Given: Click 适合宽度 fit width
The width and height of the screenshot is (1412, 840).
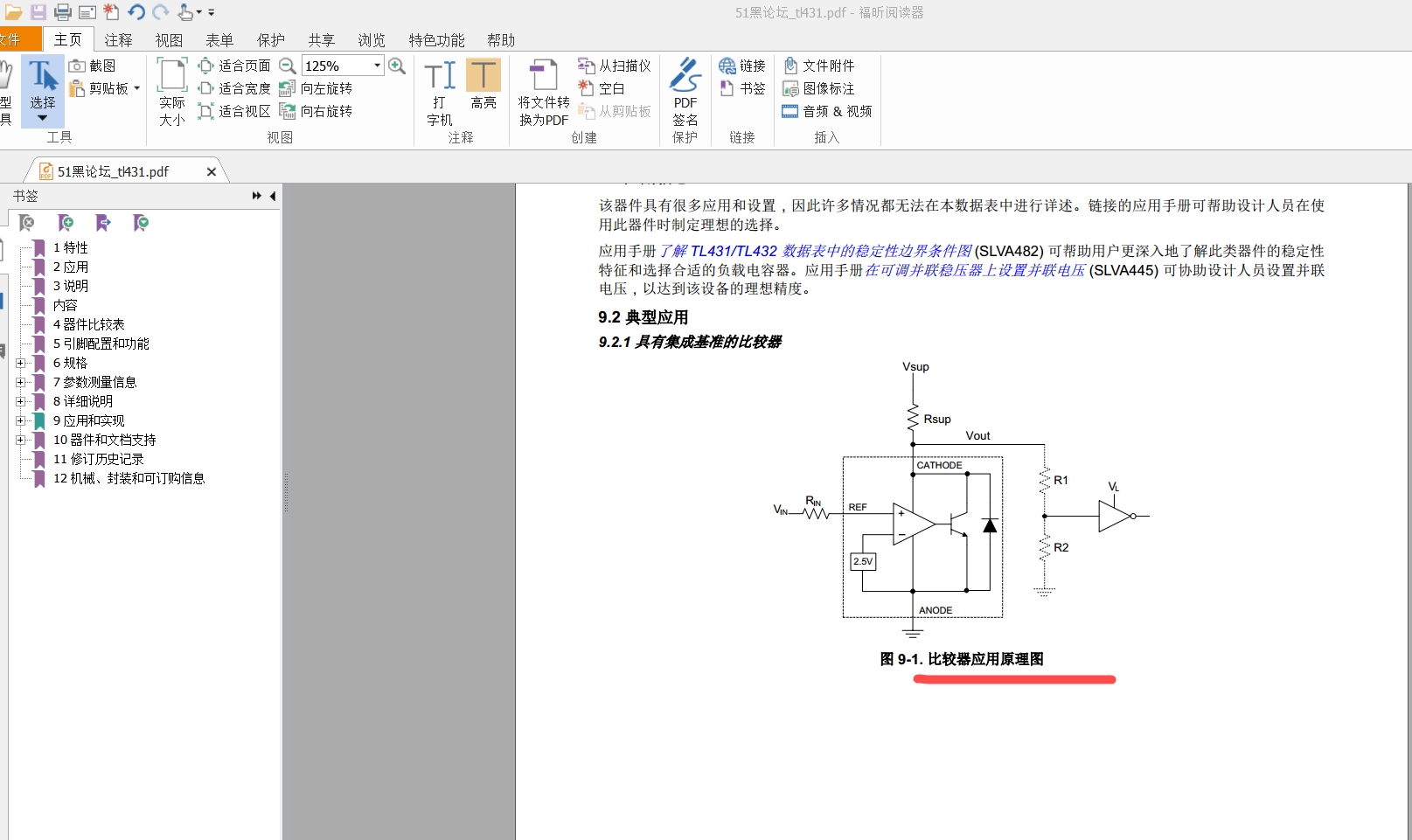Looking at the screenshot, I should (234, 88).
